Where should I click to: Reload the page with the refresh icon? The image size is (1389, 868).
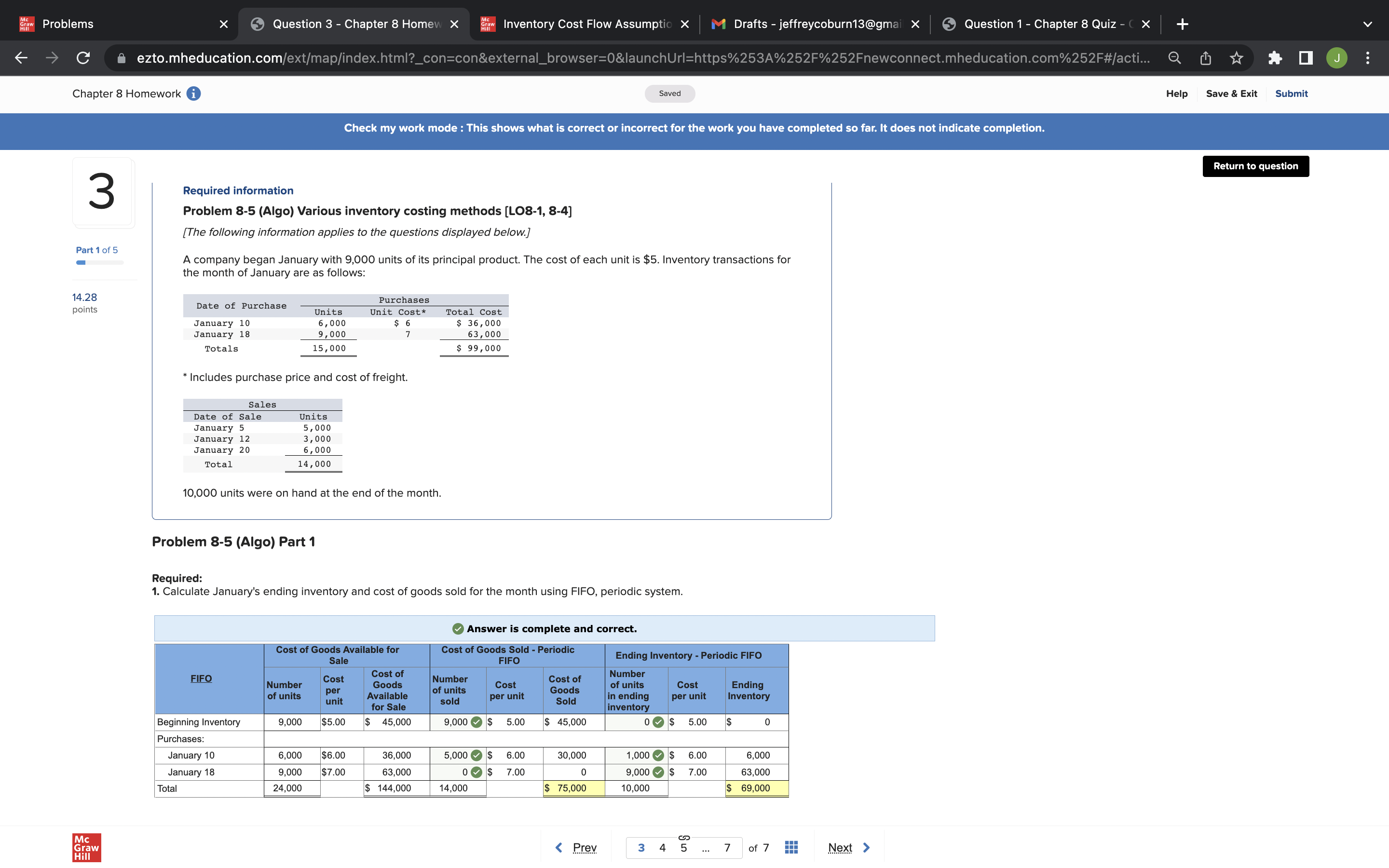click(83, 58)
